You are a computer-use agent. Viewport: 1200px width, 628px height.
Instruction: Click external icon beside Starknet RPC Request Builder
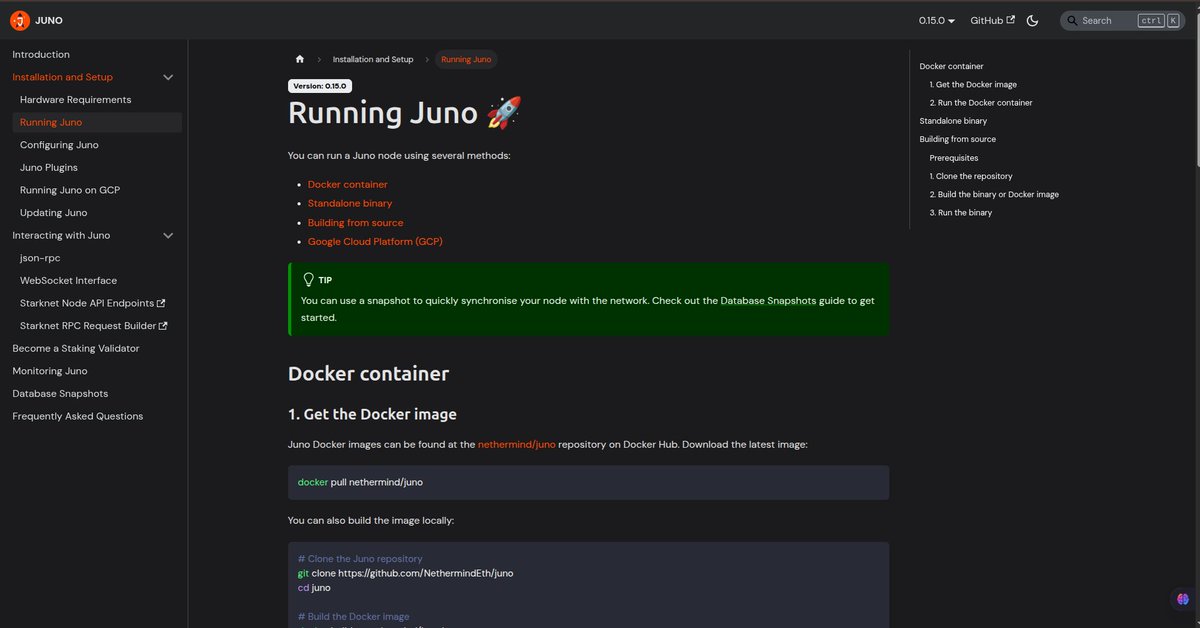pos(164,326)
